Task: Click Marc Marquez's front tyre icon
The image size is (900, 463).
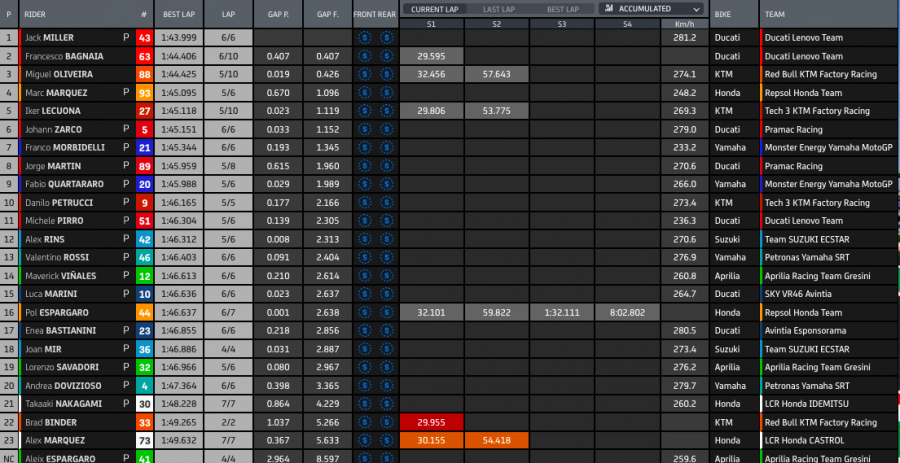Action: pyautogui.click(x=366, y=93)
